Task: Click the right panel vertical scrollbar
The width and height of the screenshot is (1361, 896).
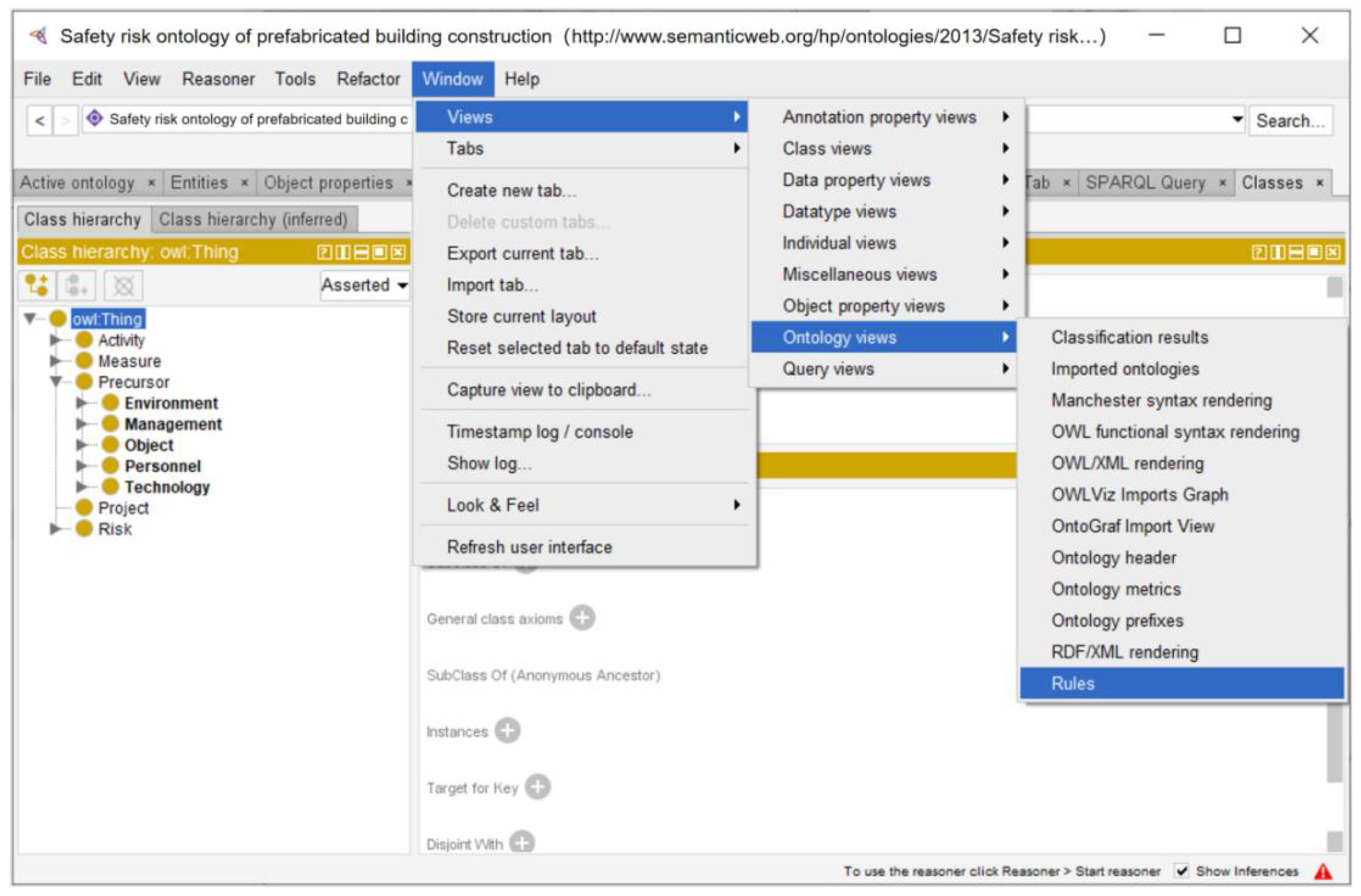Action: coord(1334,744)
